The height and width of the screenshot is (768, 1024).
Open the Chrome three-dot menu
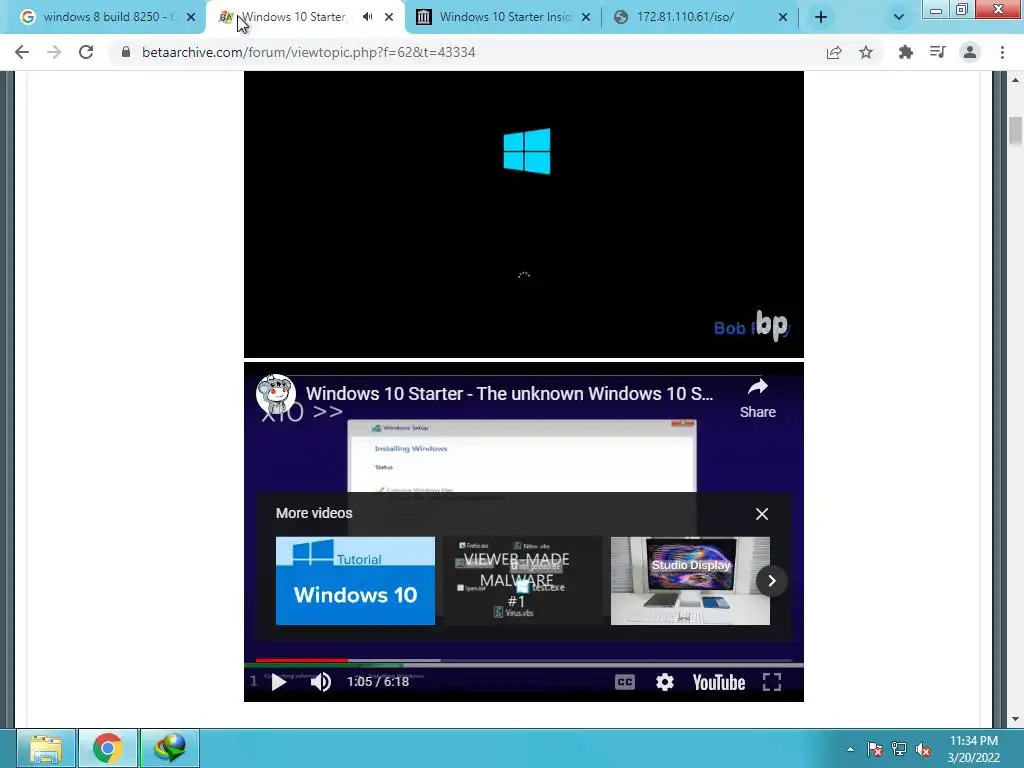coord(1002,52)
